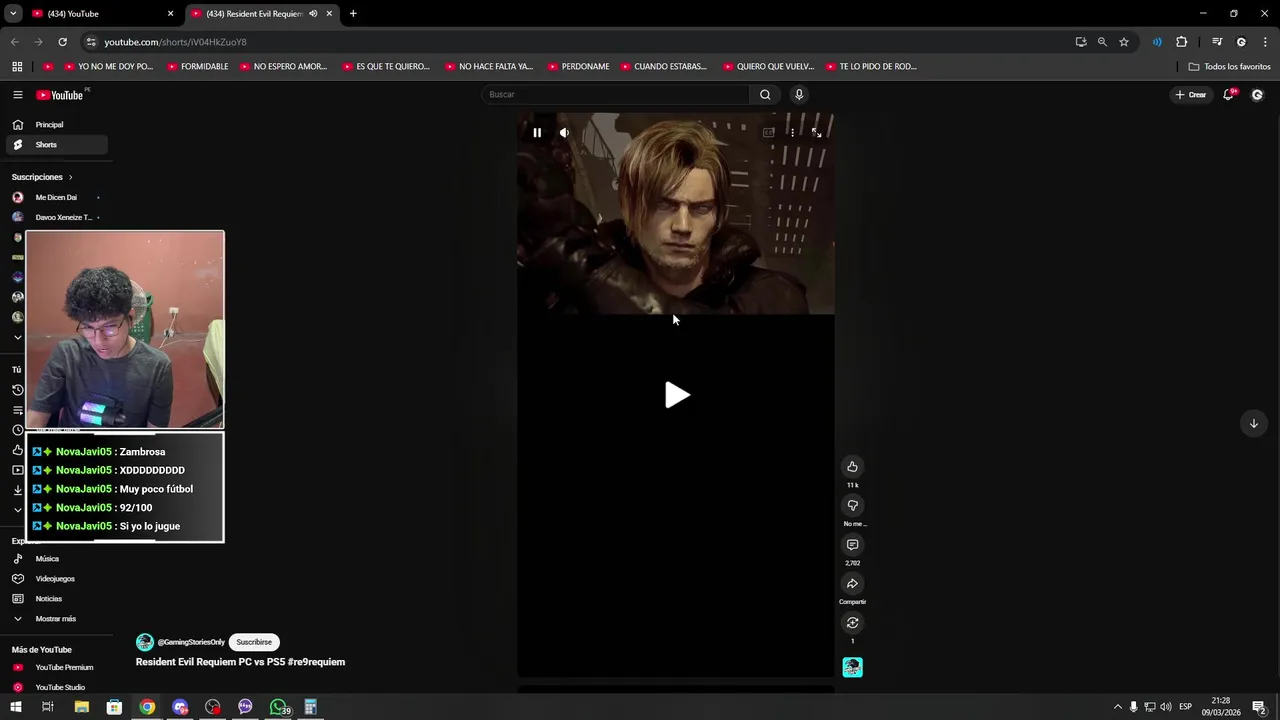Click the #re9requiem hashtag in title
The image size is (1280, 720).
[316, 662]
